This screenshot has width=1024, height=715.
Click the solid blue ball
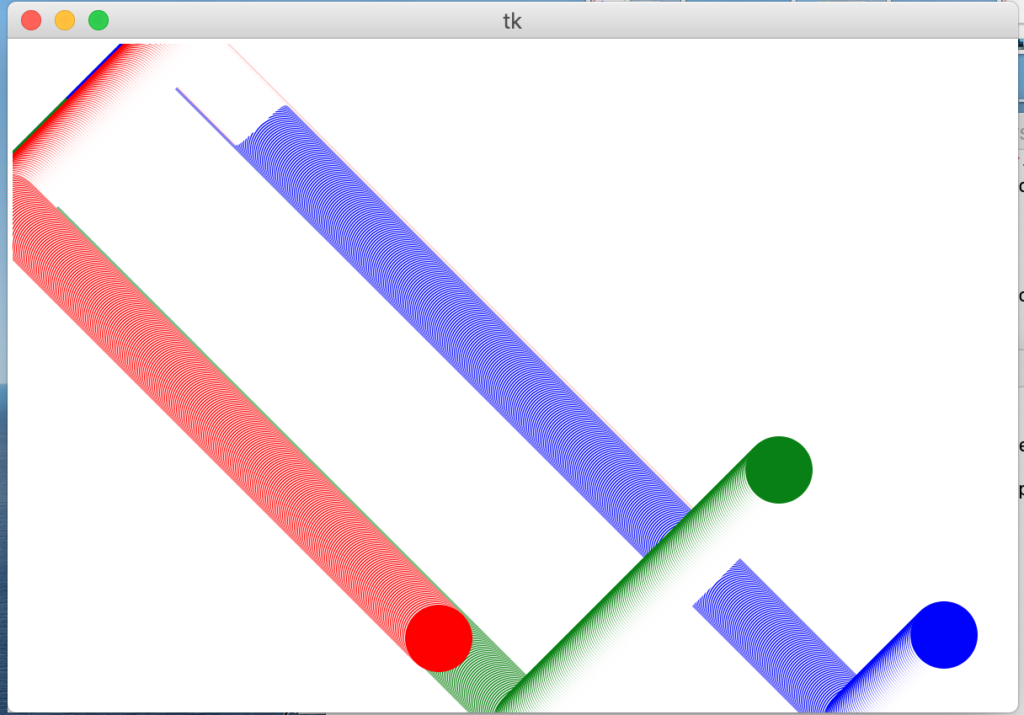point(943,635)
